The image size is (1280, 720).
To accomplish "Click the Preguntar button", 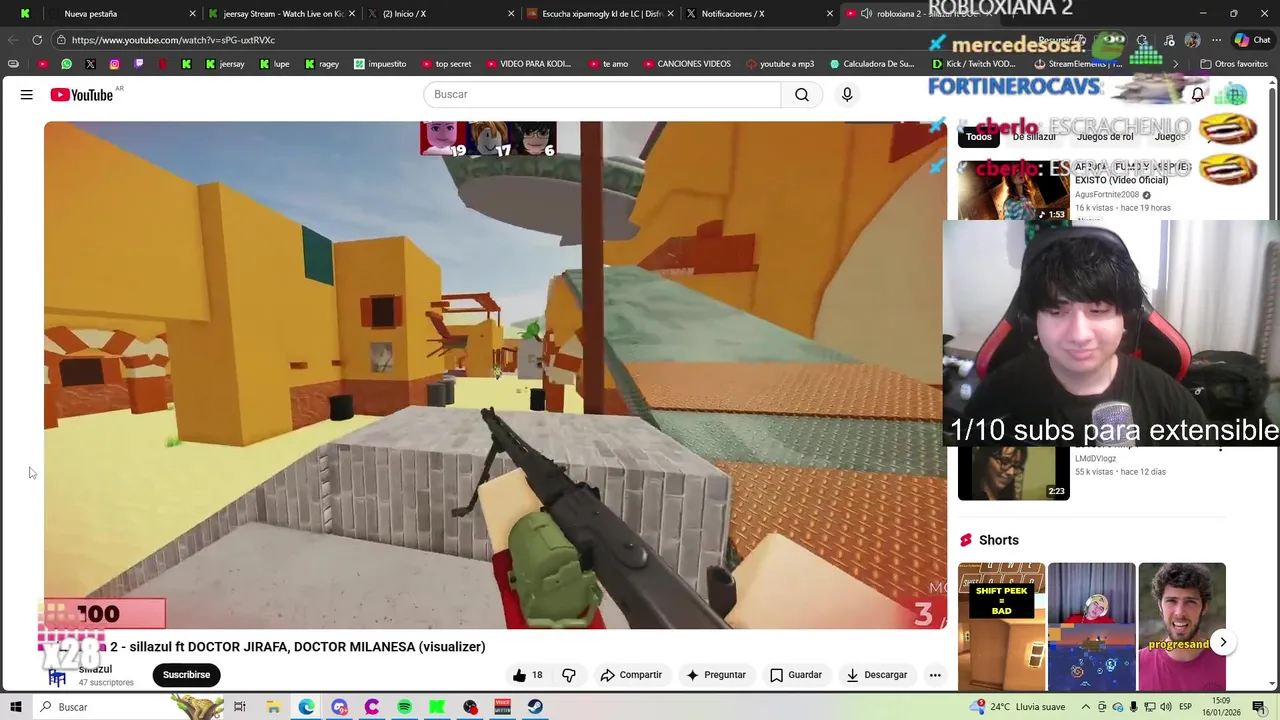I will [x=715, y=675].
